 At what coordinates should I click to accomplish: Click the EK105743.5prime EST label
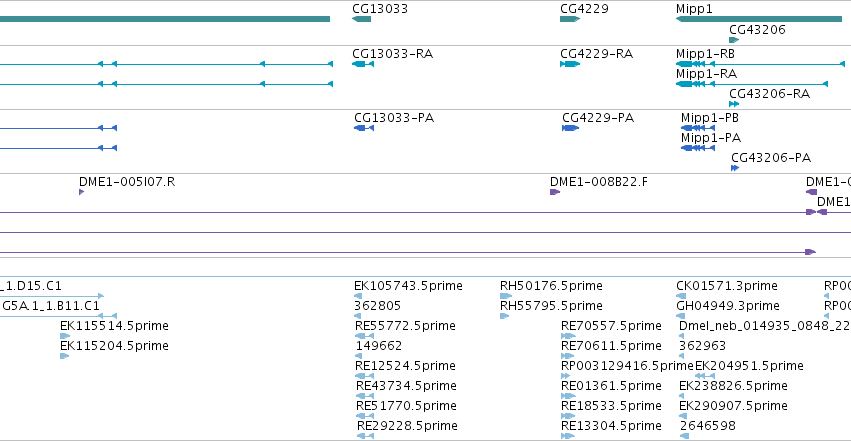point(408,286)
